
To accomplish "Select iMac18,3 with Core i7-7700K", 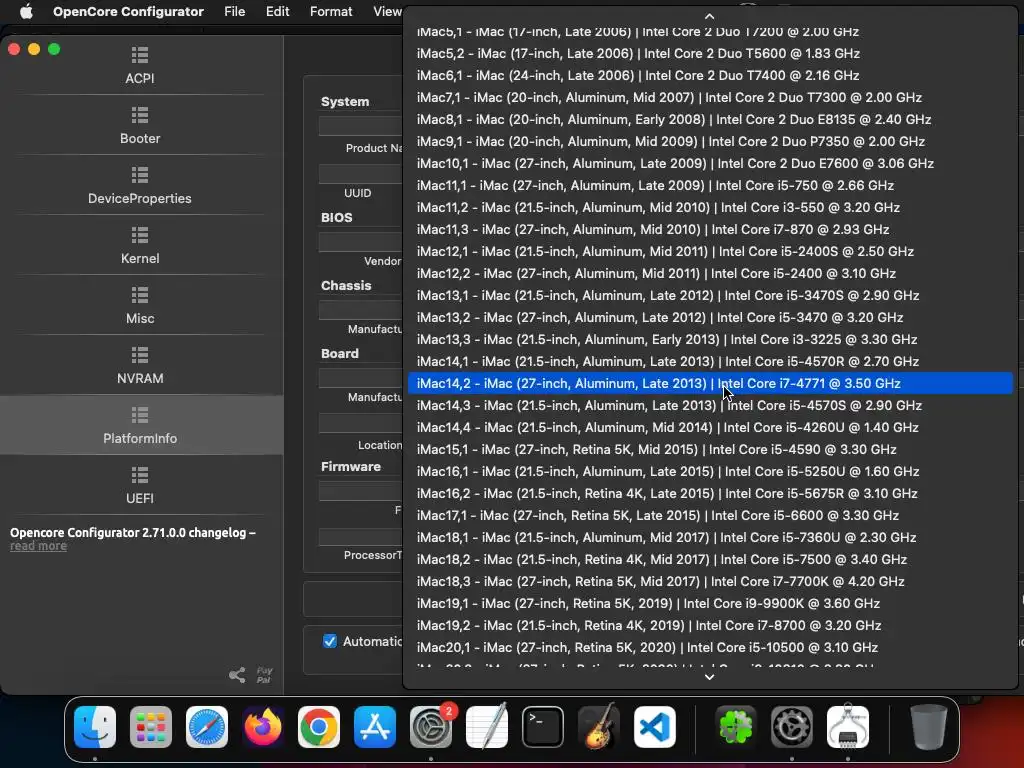I will (710, 581).
